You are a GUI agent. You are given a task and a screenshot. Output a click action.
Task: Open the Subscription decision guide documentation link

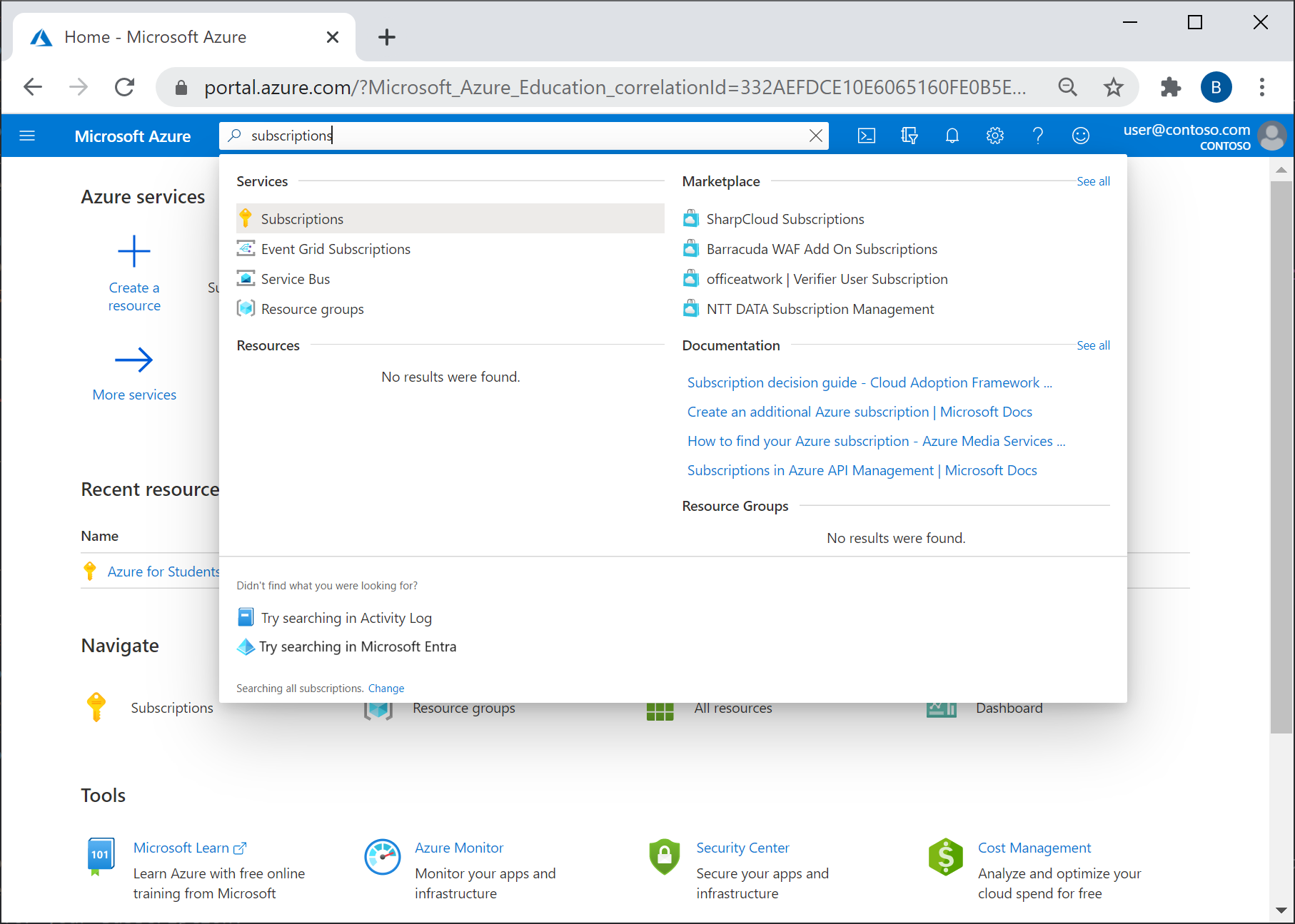point(869,382)
